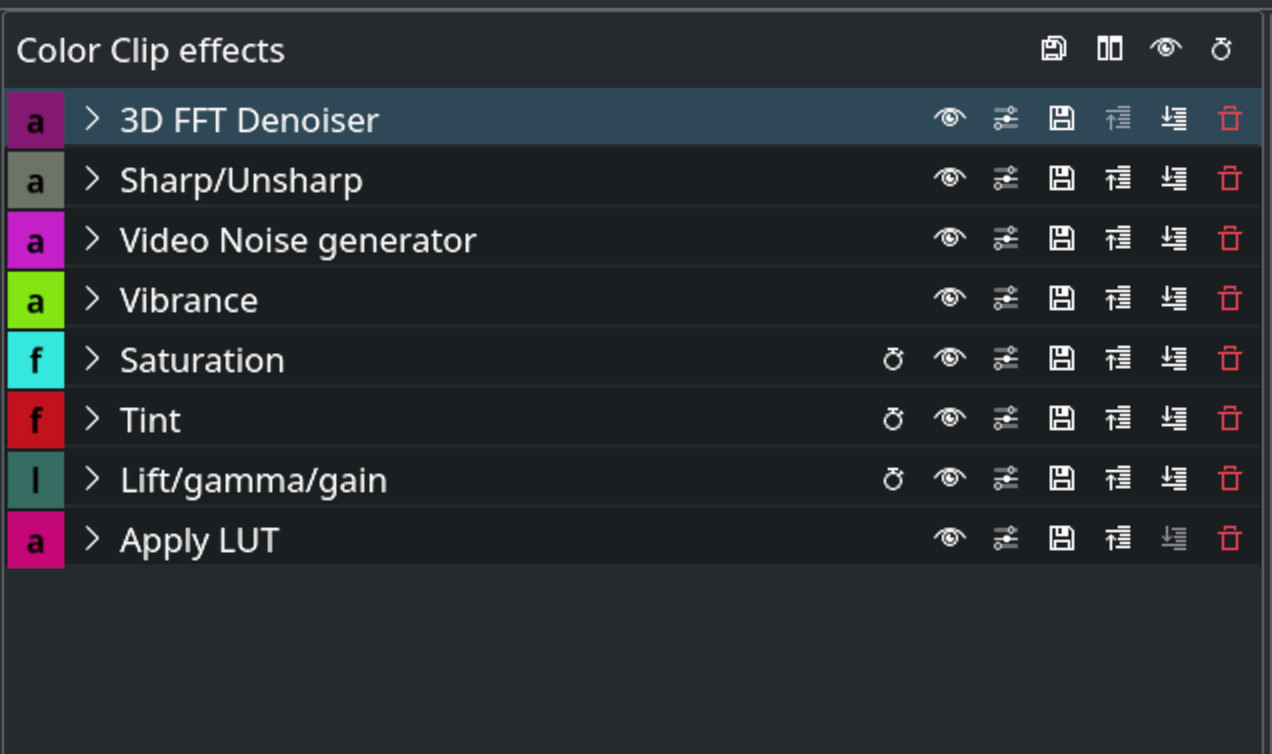Open presets for Saturation effect
The height and width of the screenshot is (754, 1272).
(x=1005, y=359)
